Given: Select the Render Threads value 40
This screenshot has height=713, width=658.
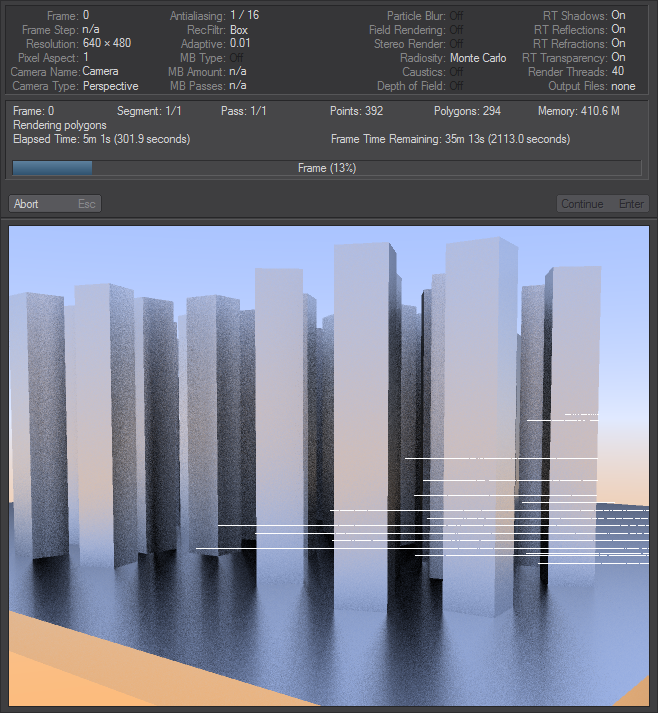Looking at the screenshot, I should coord(618,72).
